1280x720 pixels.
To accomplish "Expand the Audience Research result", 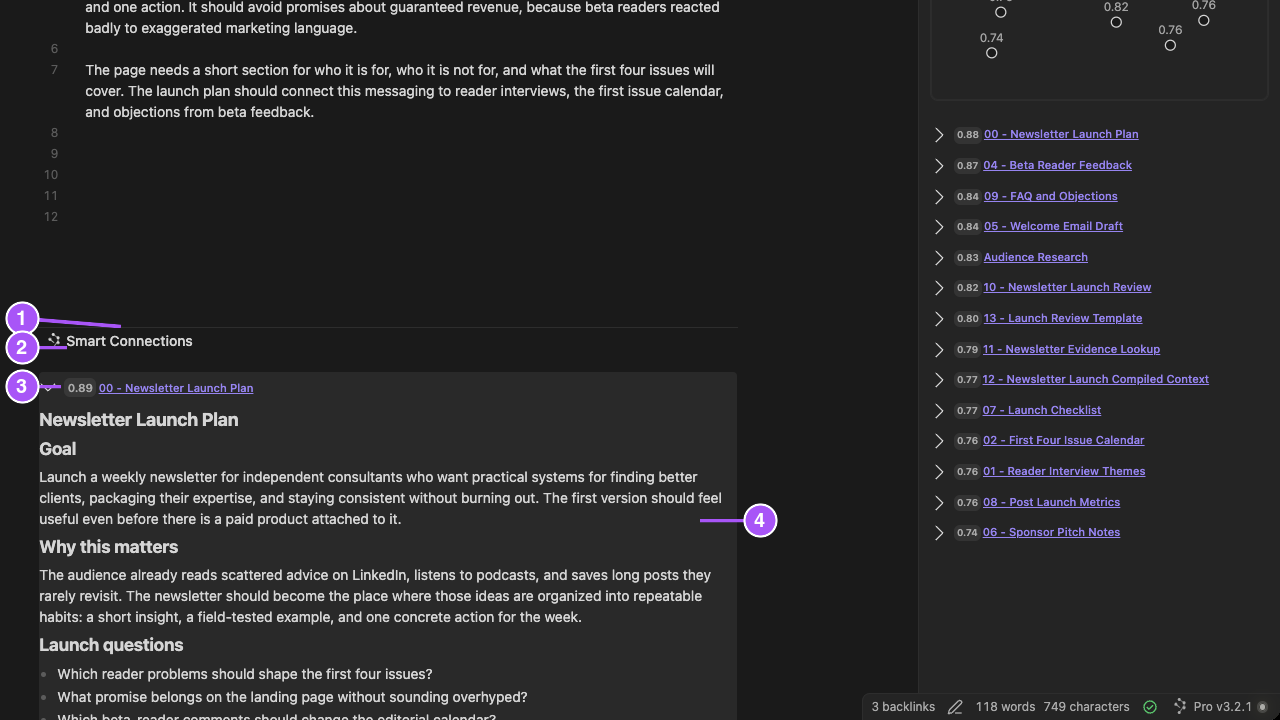I will pos(939,258).
